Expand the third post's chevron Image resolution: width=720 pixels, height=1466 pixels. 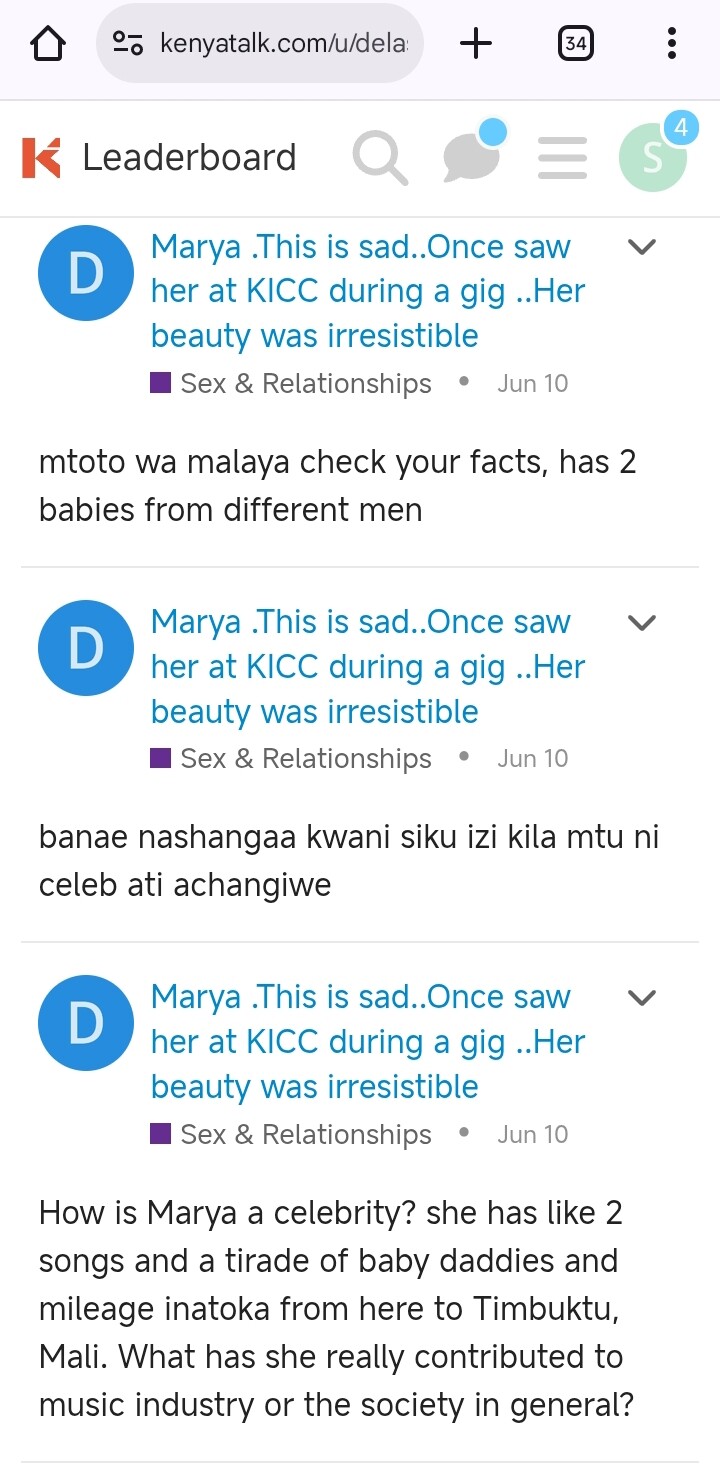click(x=641, y=998)
